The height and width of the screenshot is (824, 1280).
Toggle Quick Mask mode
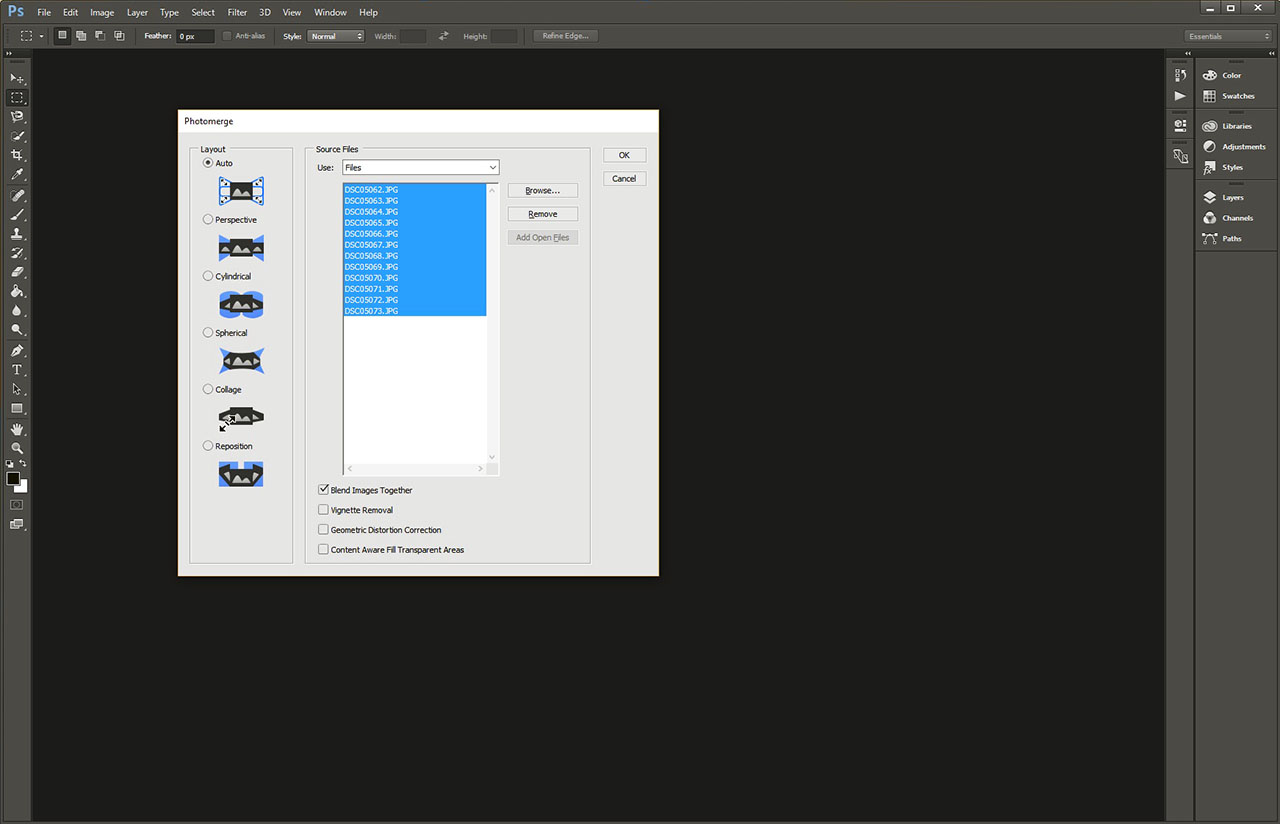(17, 505)
